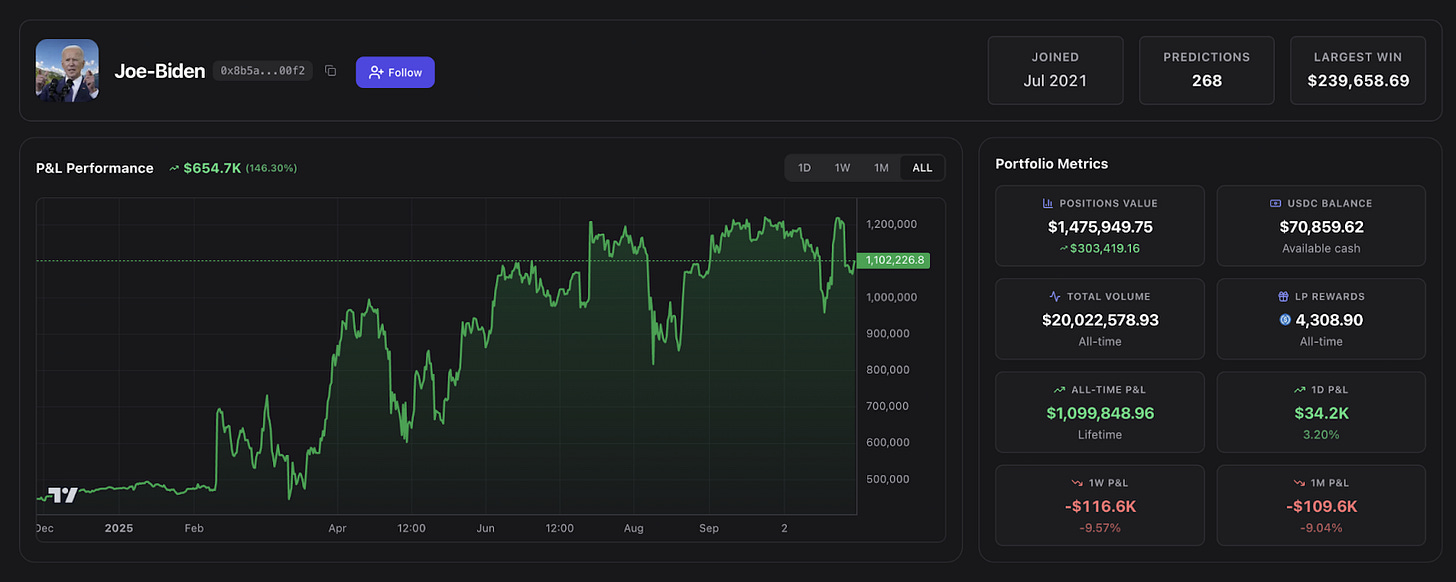
Task: Click the Largest Win $239,658.69 card
Action: [1358, 70]
